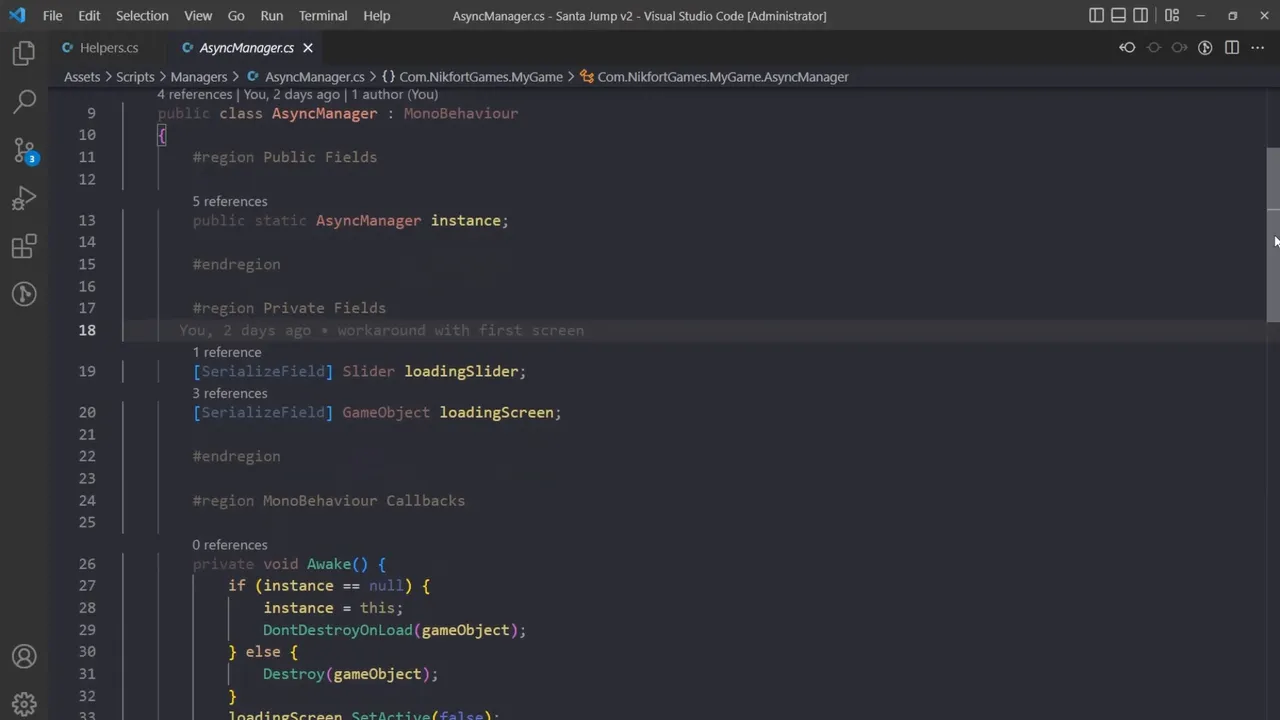
Task: Toggle file blame git icon
Action: pos(1205,48)
